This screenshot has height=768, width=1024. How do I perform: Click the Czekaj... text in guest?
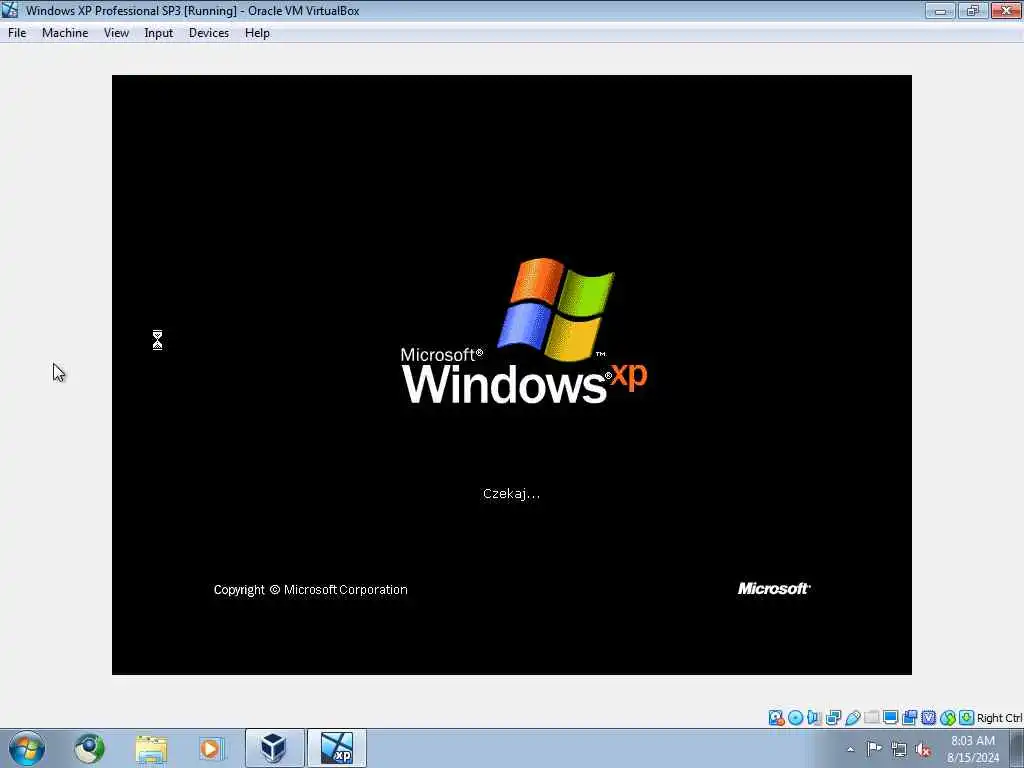coord(511,494)
